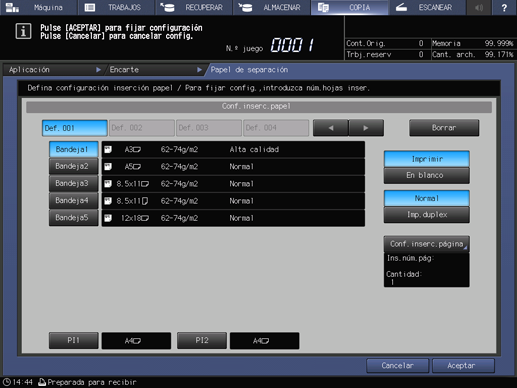Select the PI2 inserter tray
The height and width of the screenshot is (388, 517).
coord(202,340)
